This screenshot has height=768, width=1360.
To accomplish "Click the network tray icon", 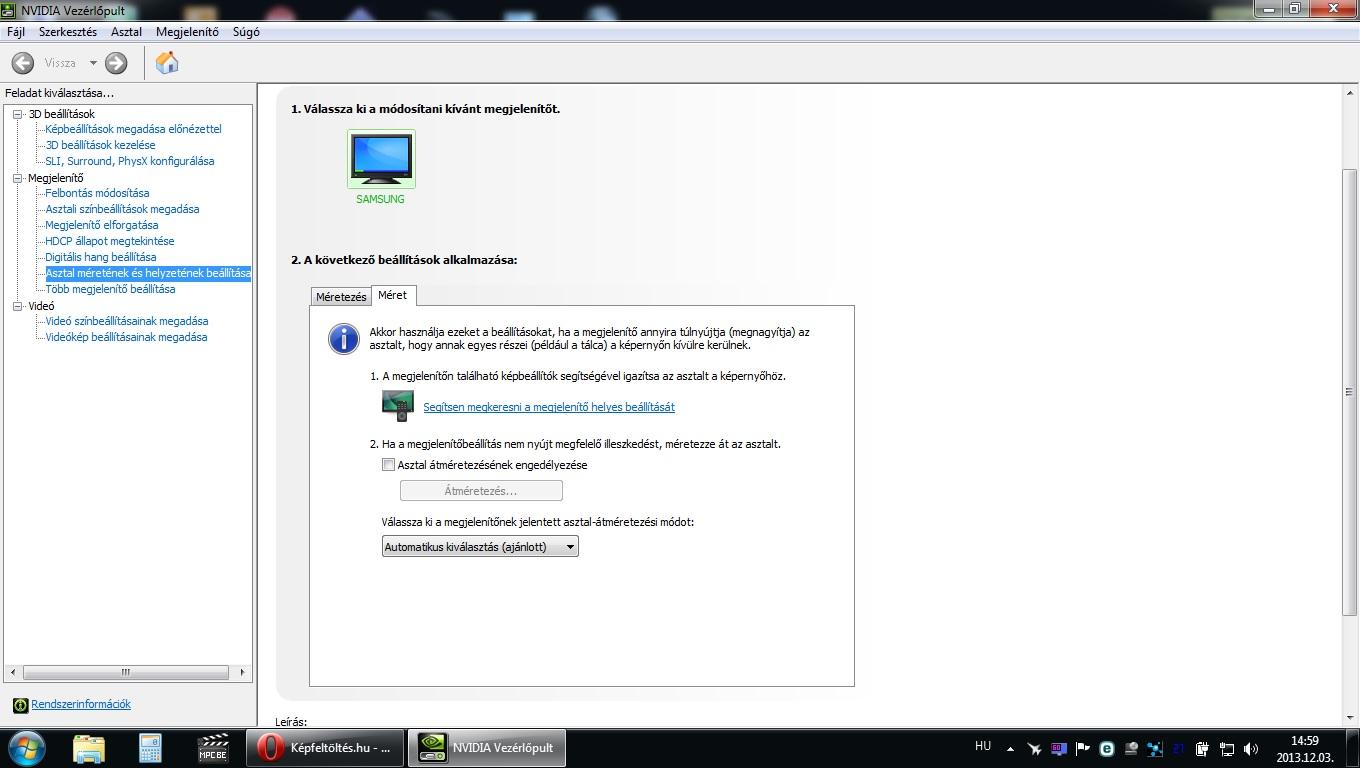I will (x=1226, y=748).
